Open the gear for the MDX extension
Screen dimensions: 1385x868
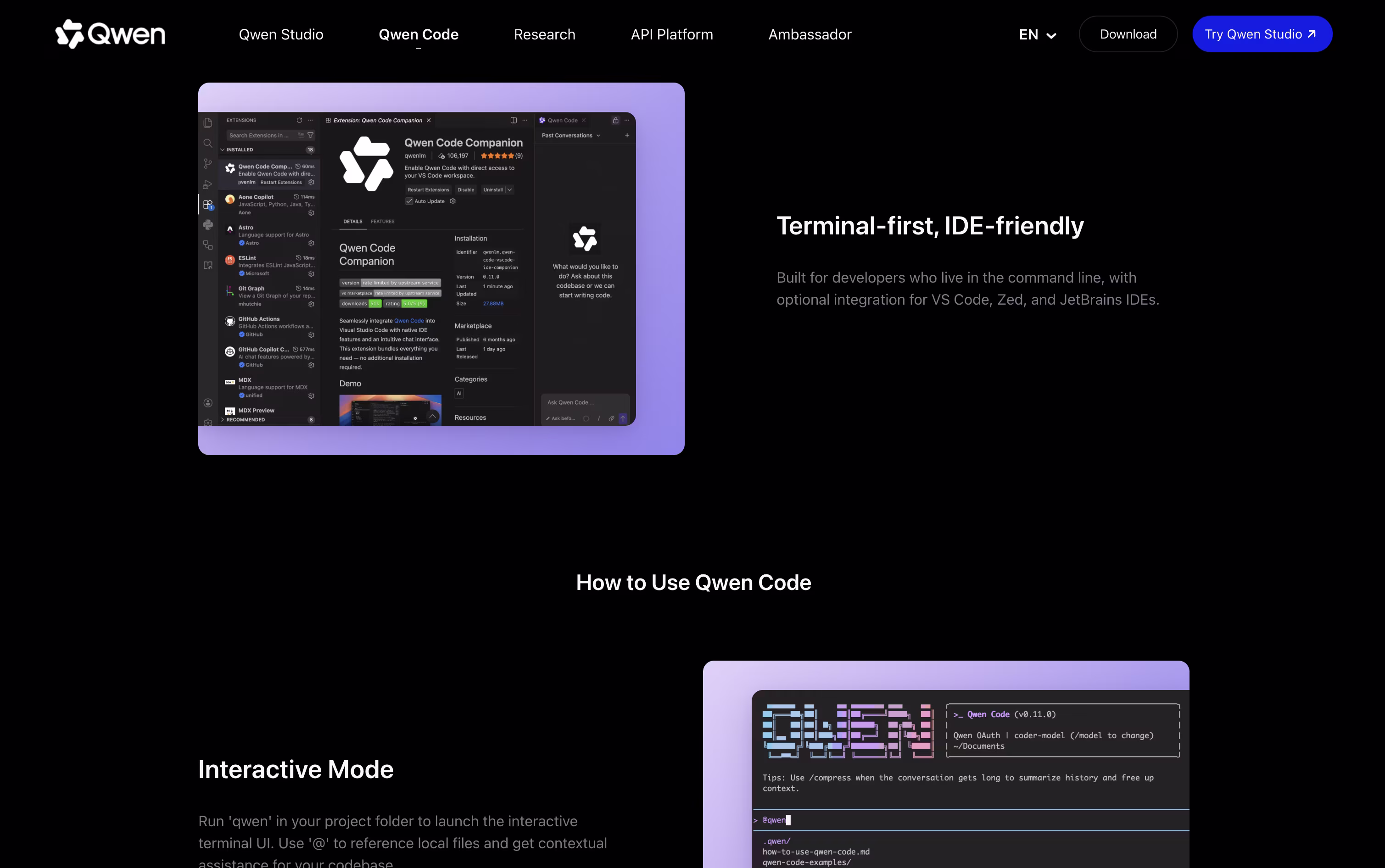coord(311,395)
